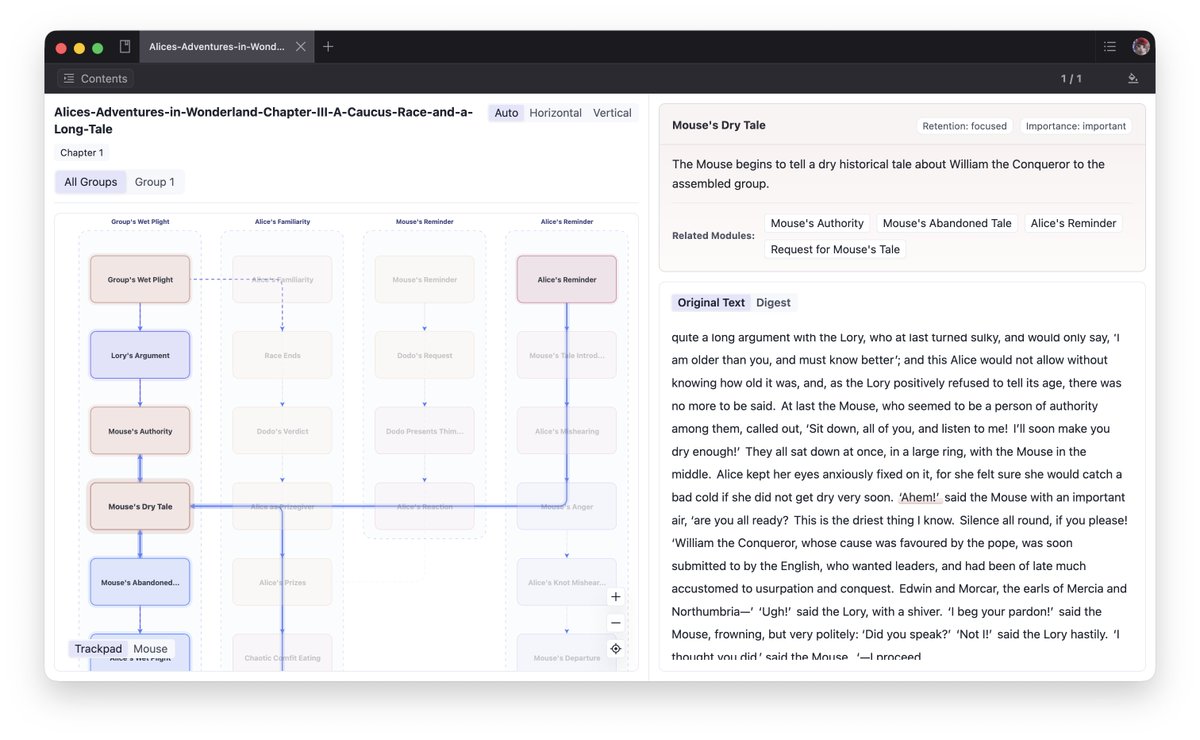1200x740 pixels.
Task: Recenter the graph with the locate icon
Action: (616, 649)
